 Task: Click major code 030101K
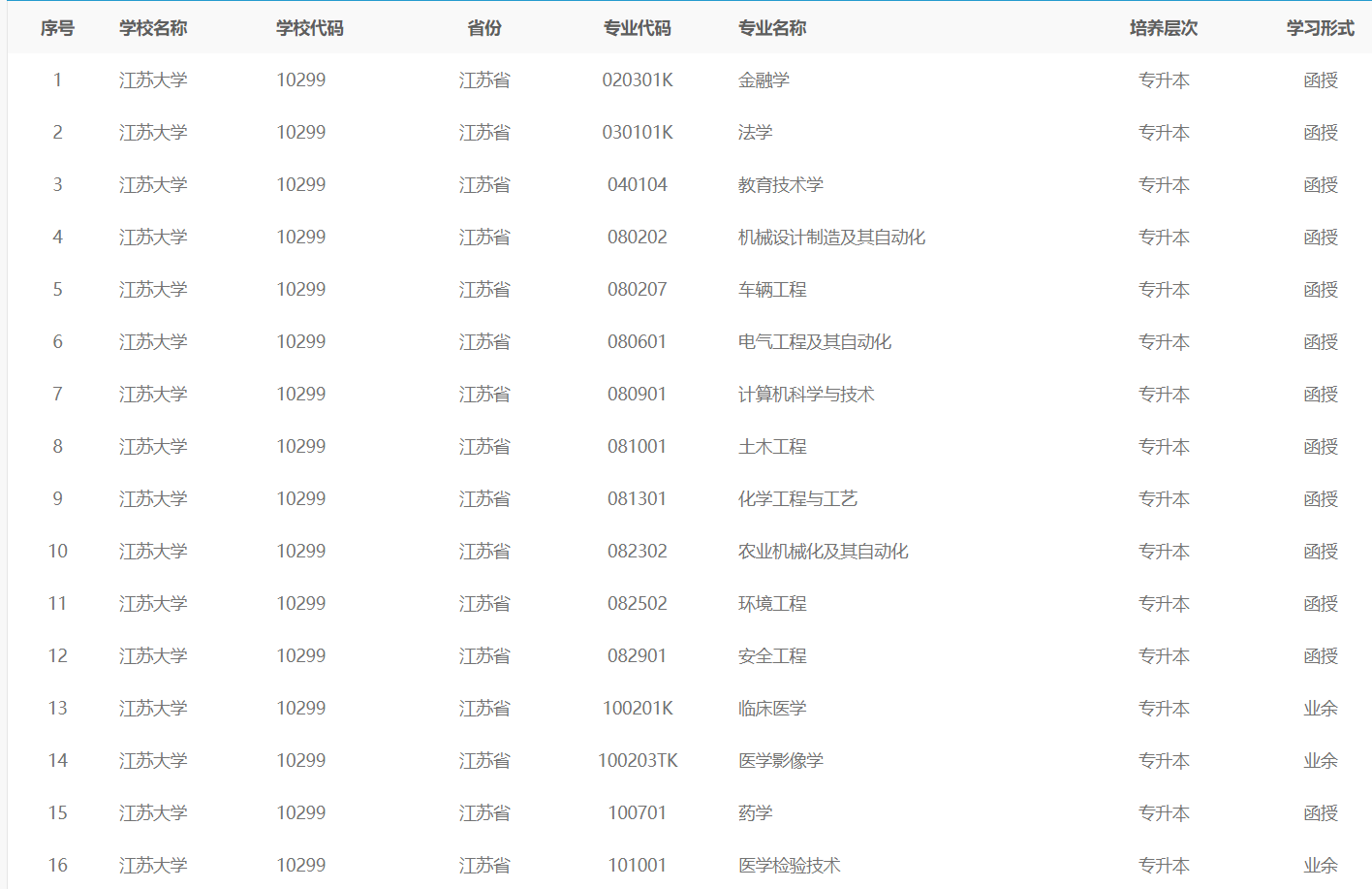click(638, 133)
